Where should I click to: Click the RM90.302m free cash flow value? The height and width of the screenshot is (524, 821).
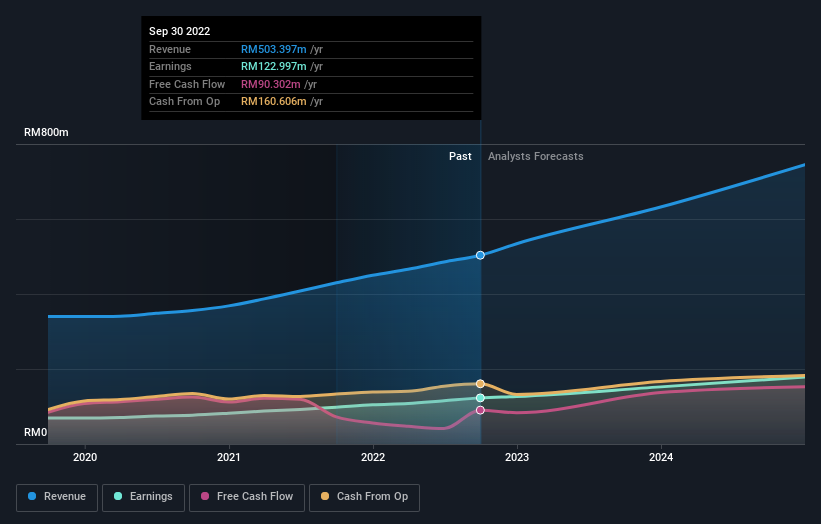point(271,84)
